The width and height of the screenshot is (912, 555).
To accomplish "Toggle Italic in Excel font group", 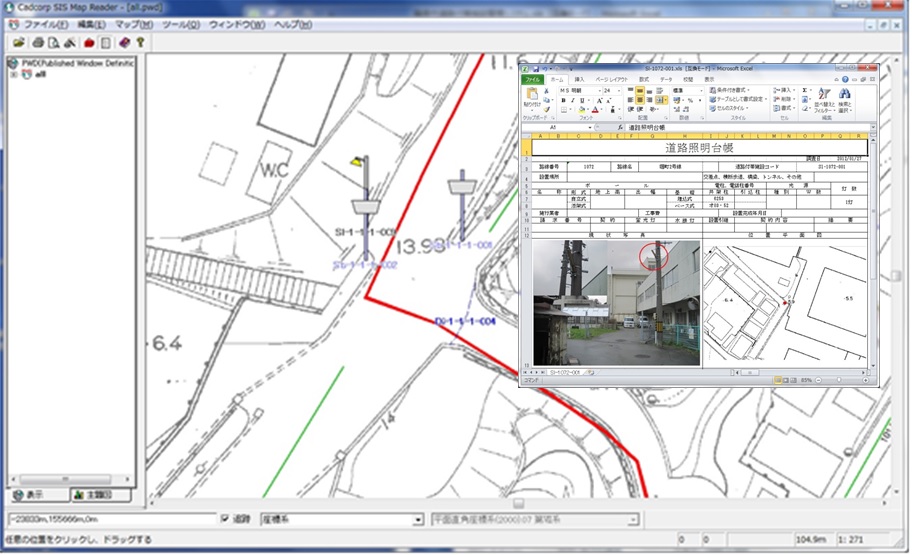I will coord(572,100).
